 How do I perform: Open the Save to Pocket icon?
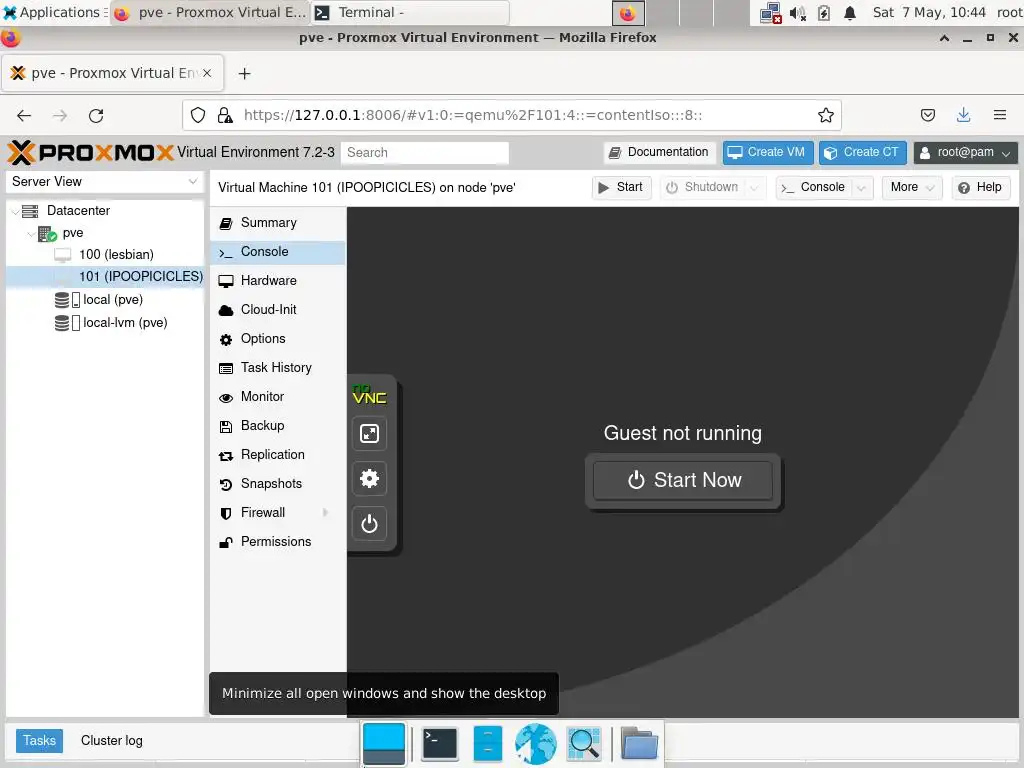tap(927, 116)
